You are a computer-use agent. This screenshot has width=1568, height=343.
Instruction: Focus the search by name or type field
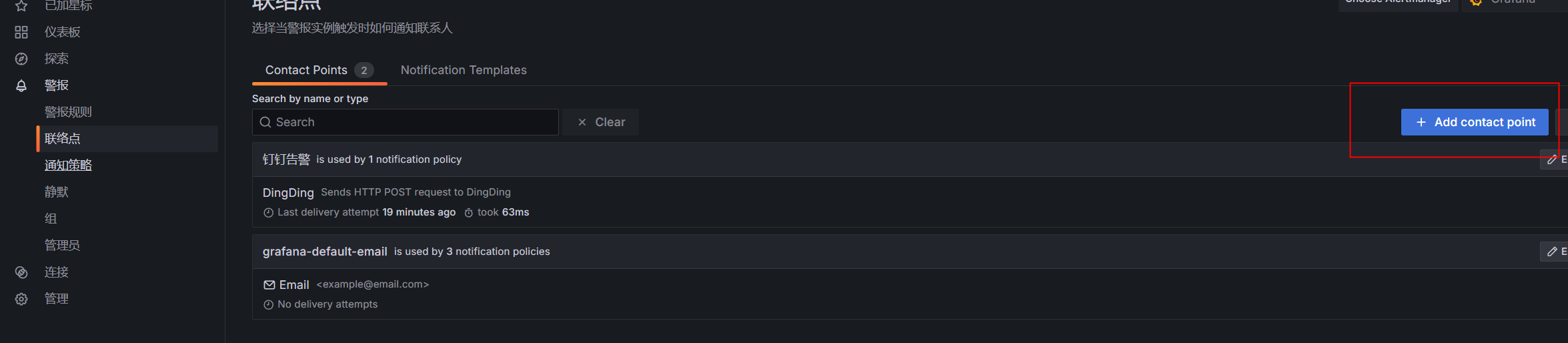click(414, 122)
